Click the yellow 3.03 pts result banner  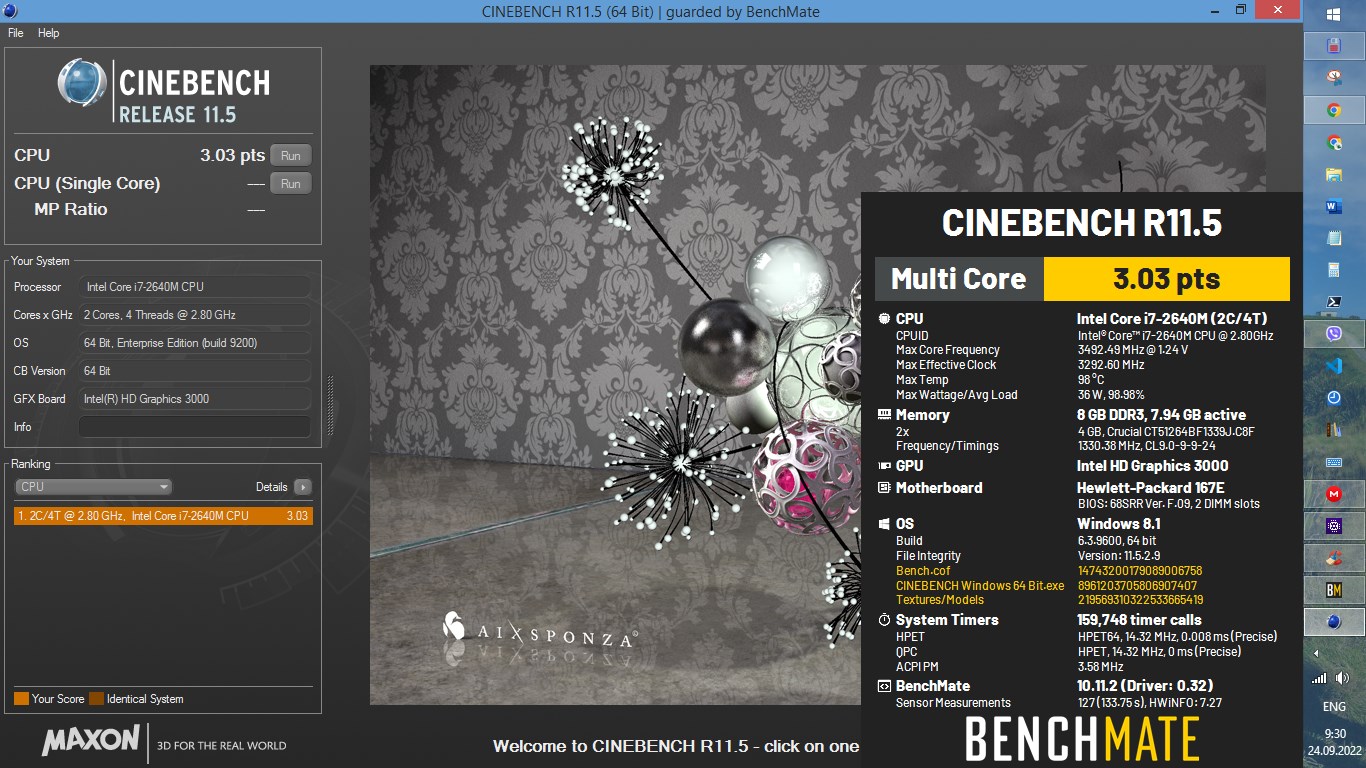1166,279
